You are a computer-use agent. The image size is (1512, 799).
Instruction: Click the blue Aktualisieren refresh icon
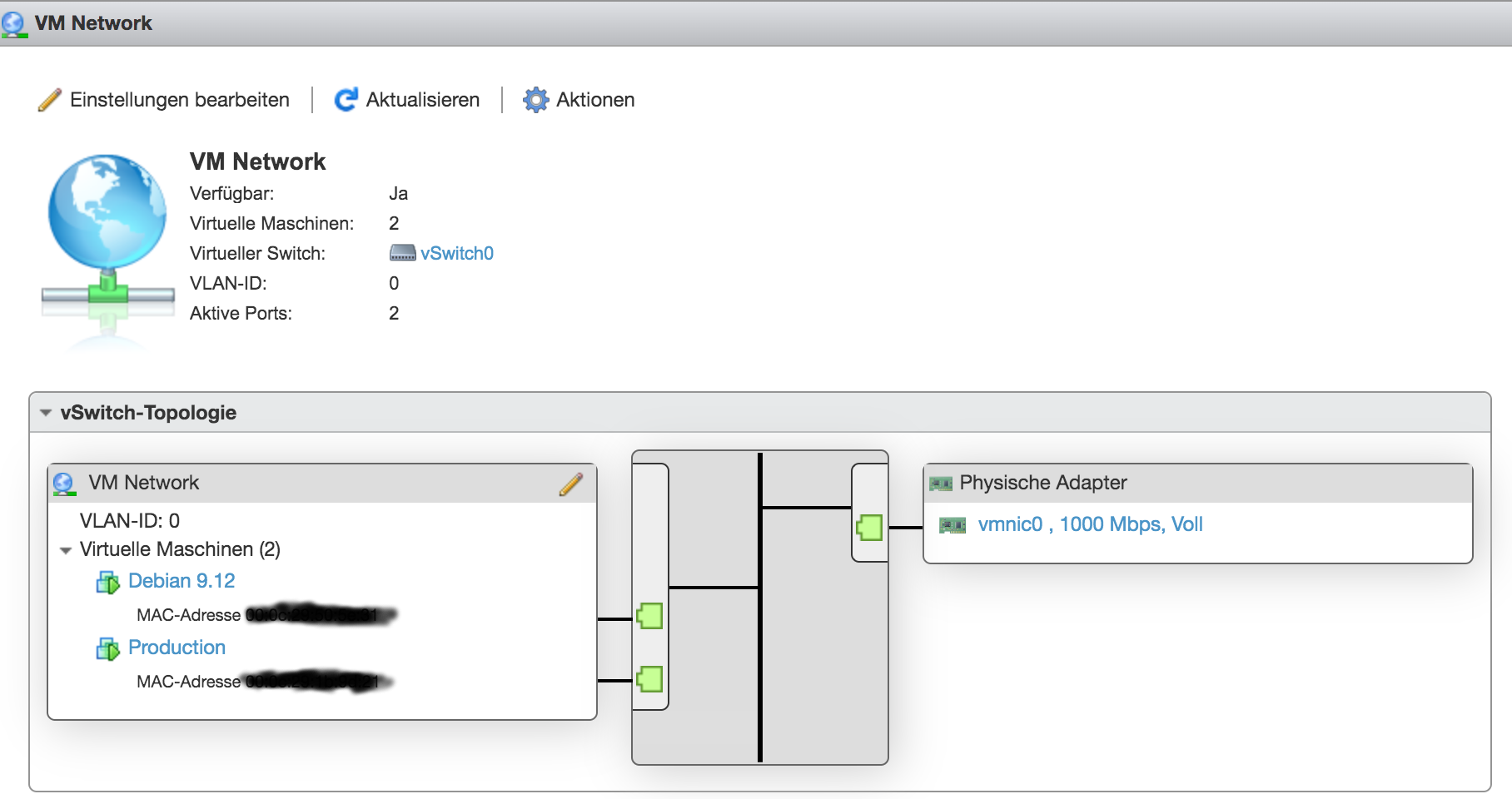(x=346, y=100)
